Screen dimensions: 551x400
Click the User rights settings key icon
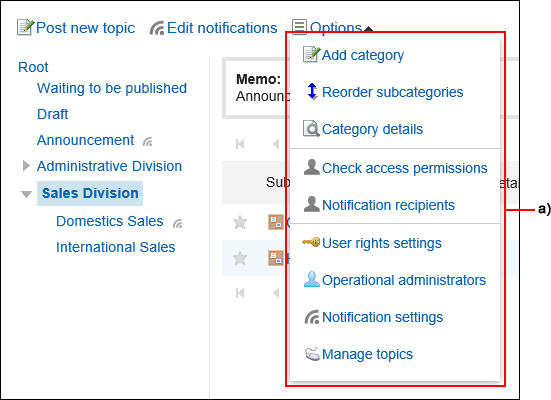click(x=311, y=242)
